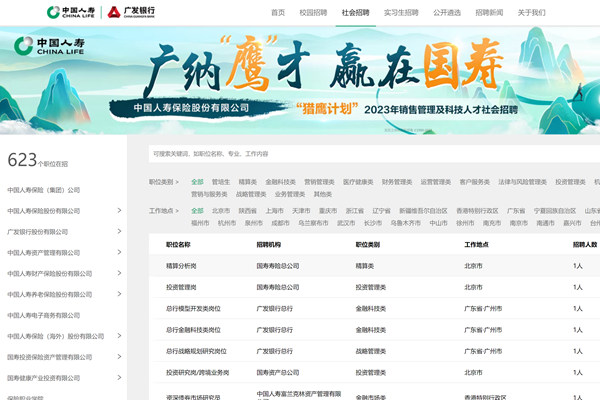Filter work location by 重庆市
This screenshot has width=600, height=400.
[328, 211]
